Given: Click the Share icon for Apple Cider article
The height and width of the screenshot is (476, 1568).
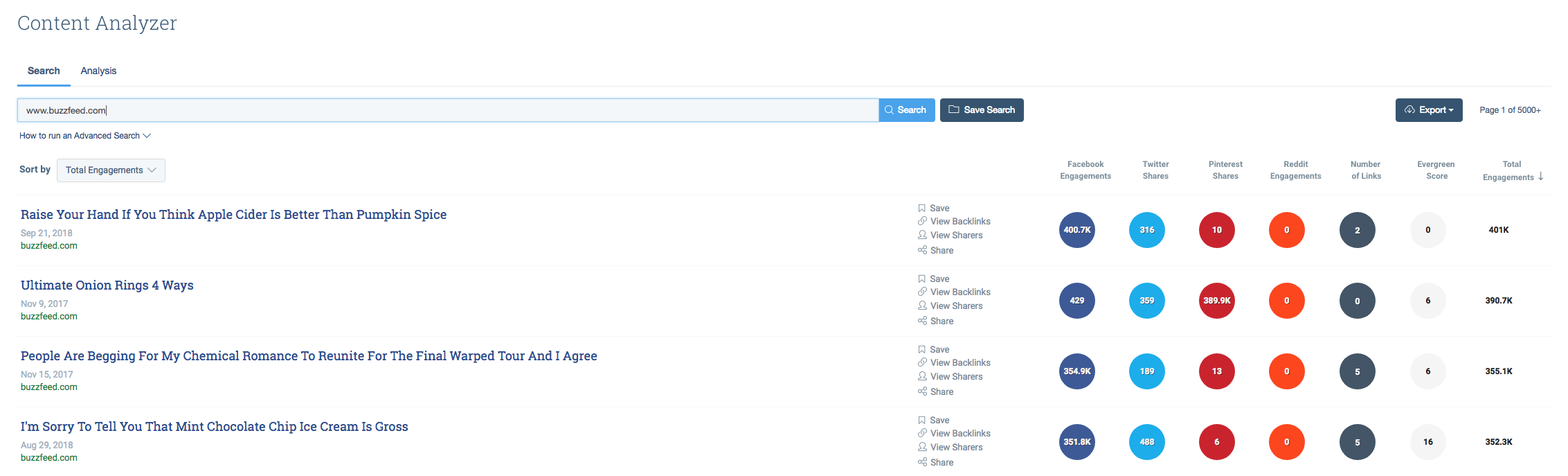Looking at the screenshot, I should tap(922, 250).
